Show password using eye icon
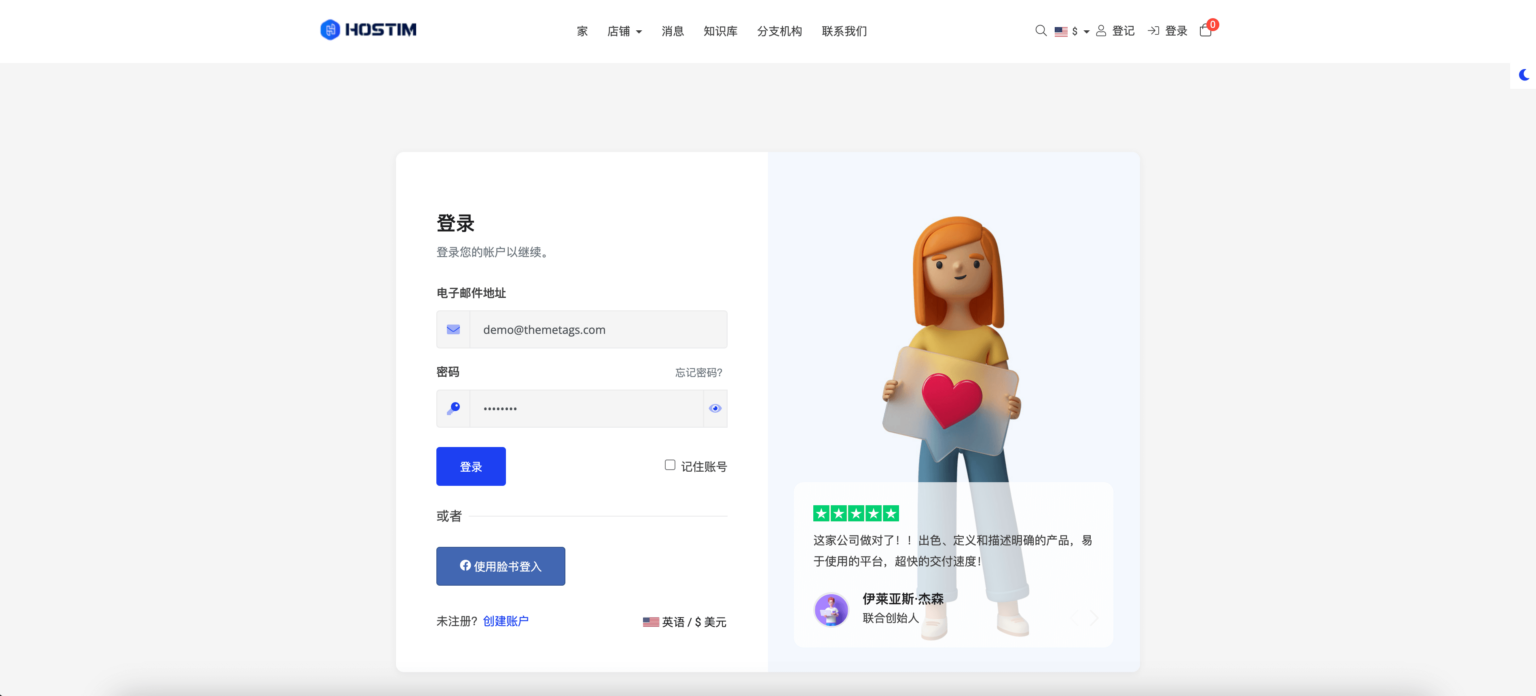This screenshot has height=696, width=1536. 715,408
